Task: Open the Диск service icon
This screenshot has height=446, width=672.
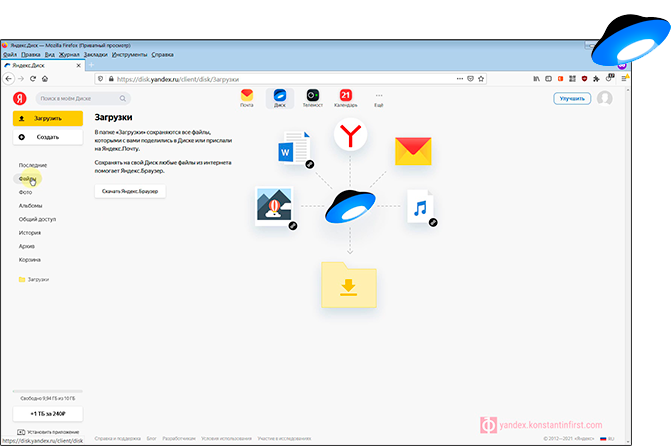Action: point(280,98)
